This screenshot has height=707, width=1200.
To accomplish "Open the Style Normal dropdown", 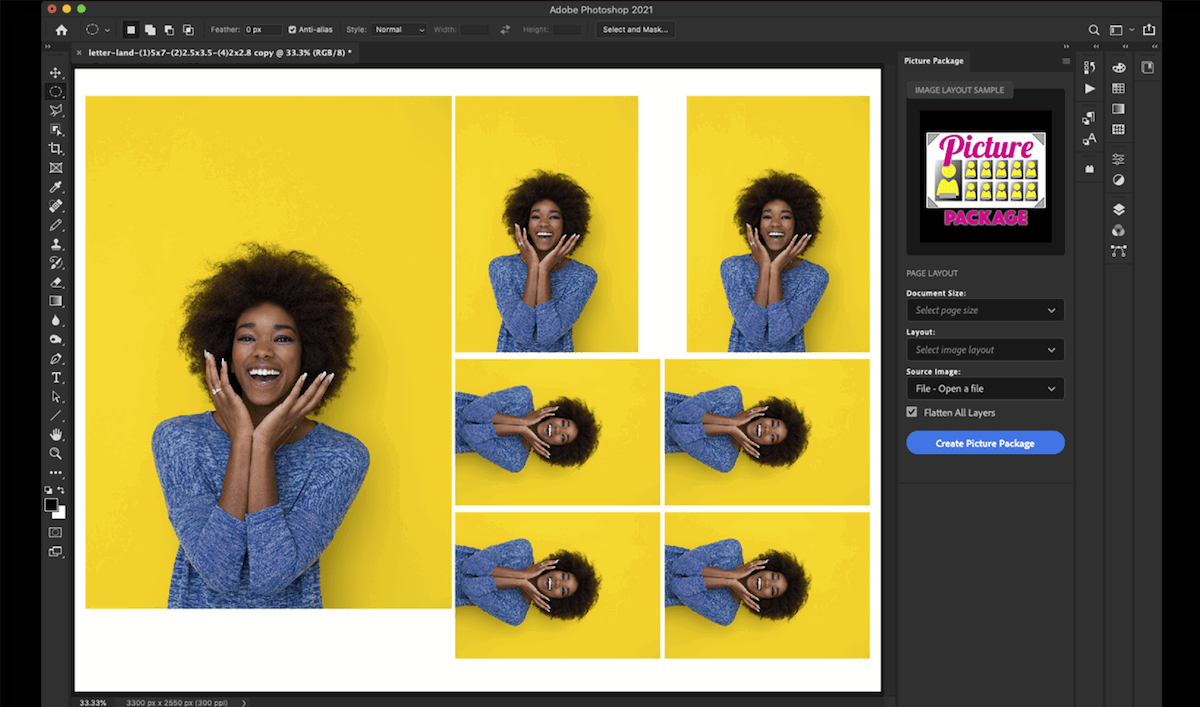I will tap(399, 30).
